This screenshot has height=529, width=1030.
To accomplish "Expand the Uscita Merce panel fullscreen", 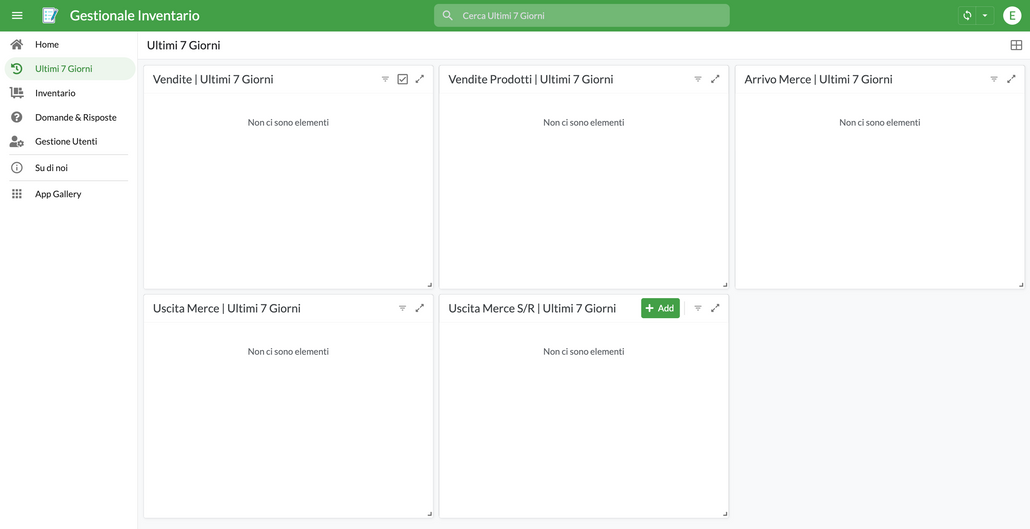I will (420, 308).
